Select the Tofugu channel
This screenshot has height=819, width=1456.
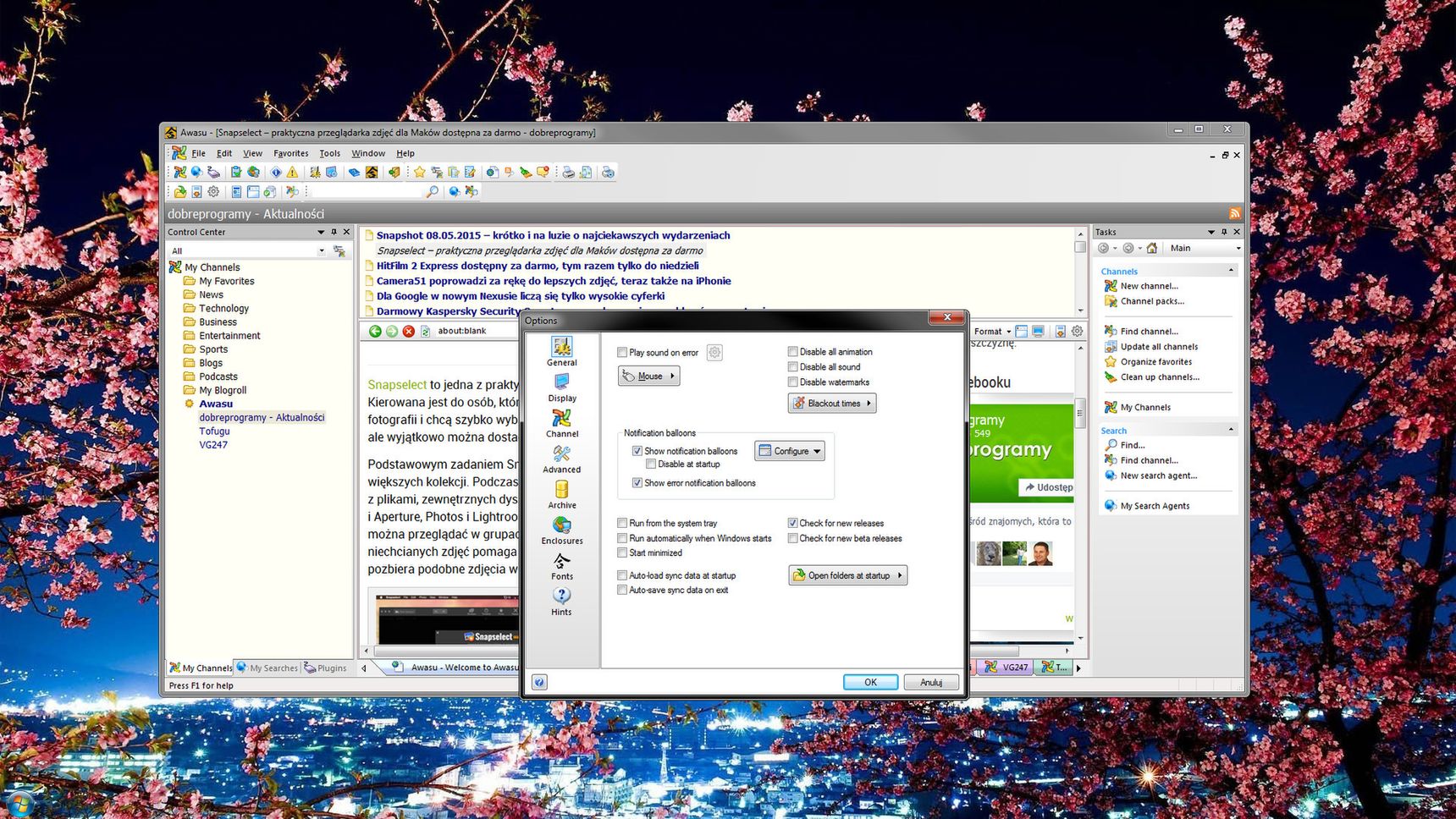tap(214, 431)
